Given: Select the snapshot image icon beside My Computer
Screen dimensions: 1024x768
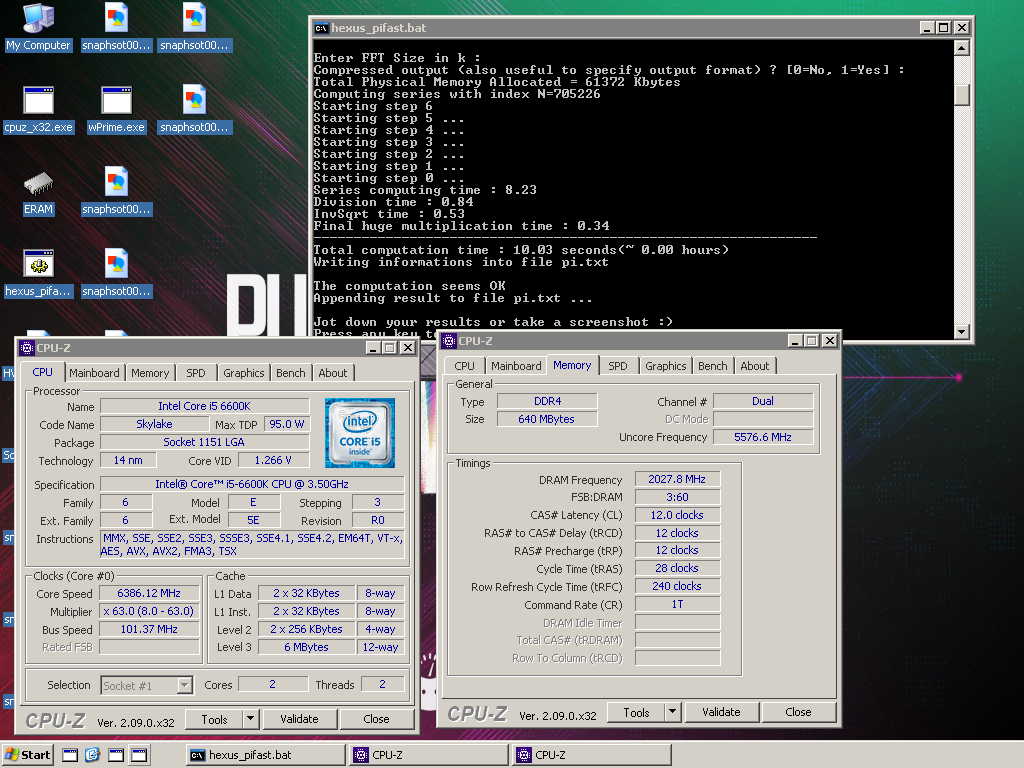Looking at the screenshot, I should tap(116, 27).
